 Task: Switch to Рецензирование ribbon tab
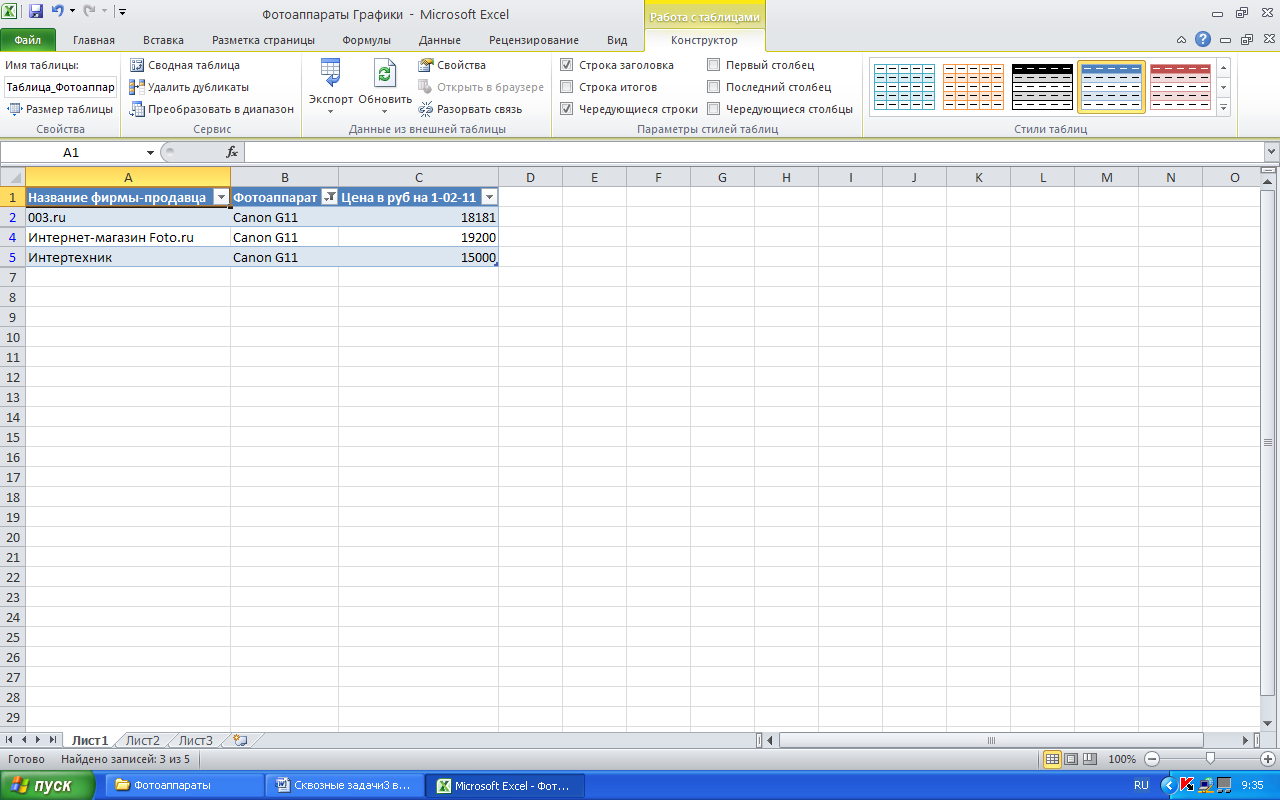pyautogui.click(x=534, y=40)
